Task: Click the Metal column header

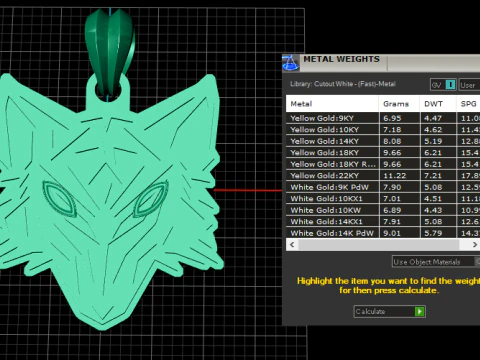Action: click(332, 104)
